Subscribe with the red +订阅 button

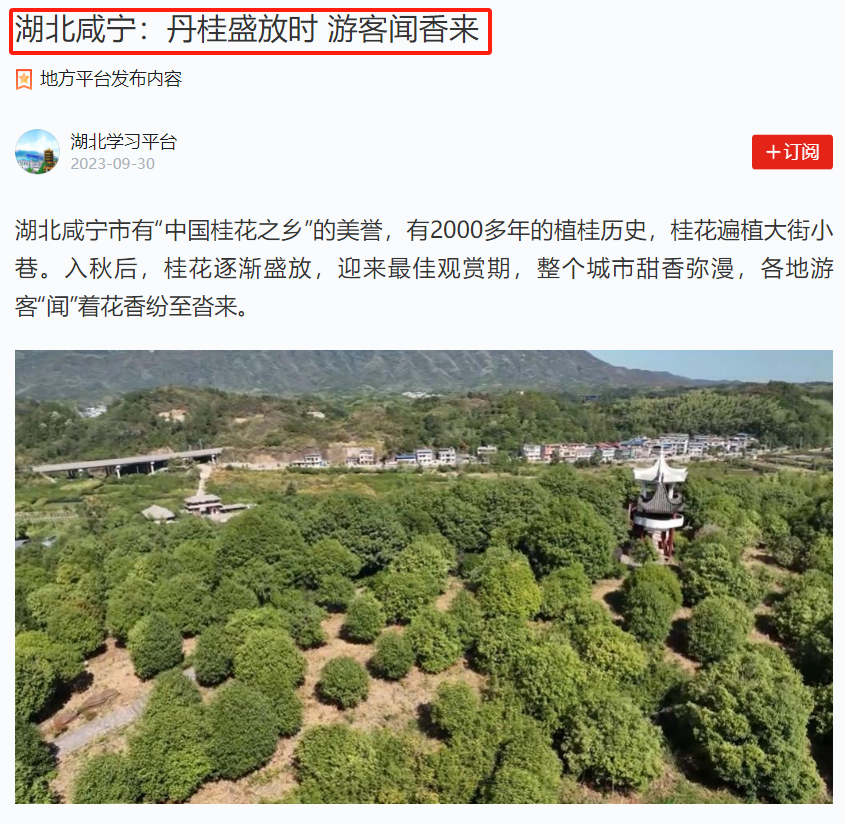coord(792,152)
